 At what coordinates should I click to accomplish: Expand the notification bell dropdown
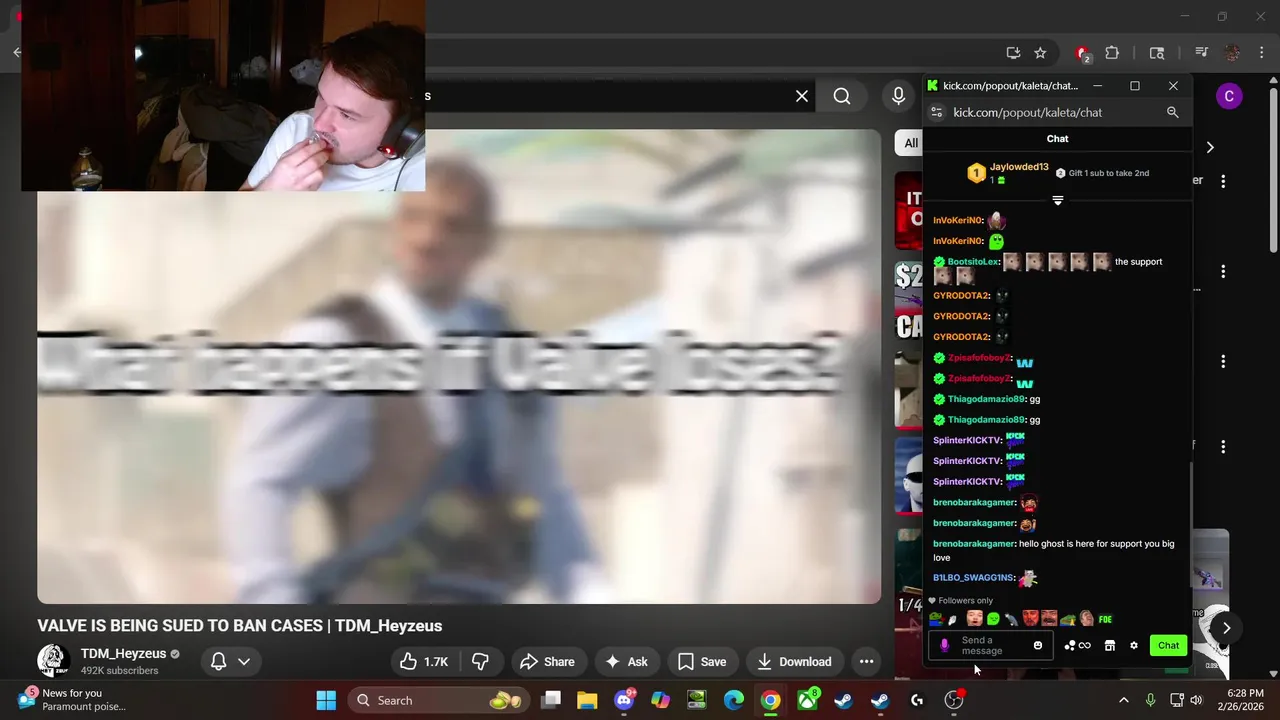tap(230, 661)
